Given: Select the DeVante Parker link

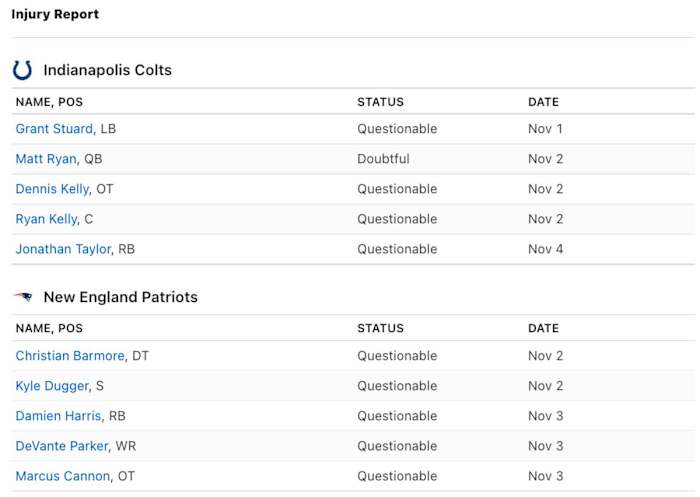Looking at the screenshot, I should (61, 446).
